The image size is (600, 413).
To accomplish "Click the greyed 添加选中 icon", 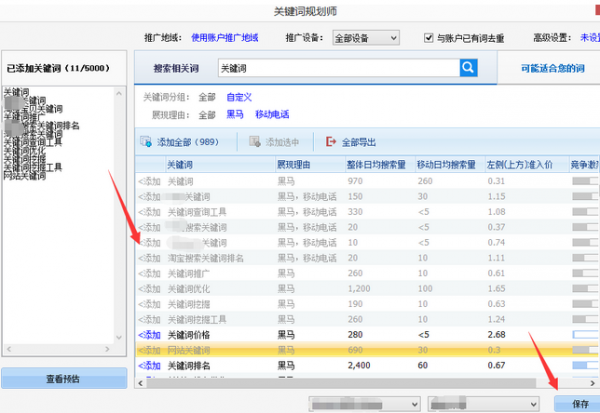I will coord(244,142).
